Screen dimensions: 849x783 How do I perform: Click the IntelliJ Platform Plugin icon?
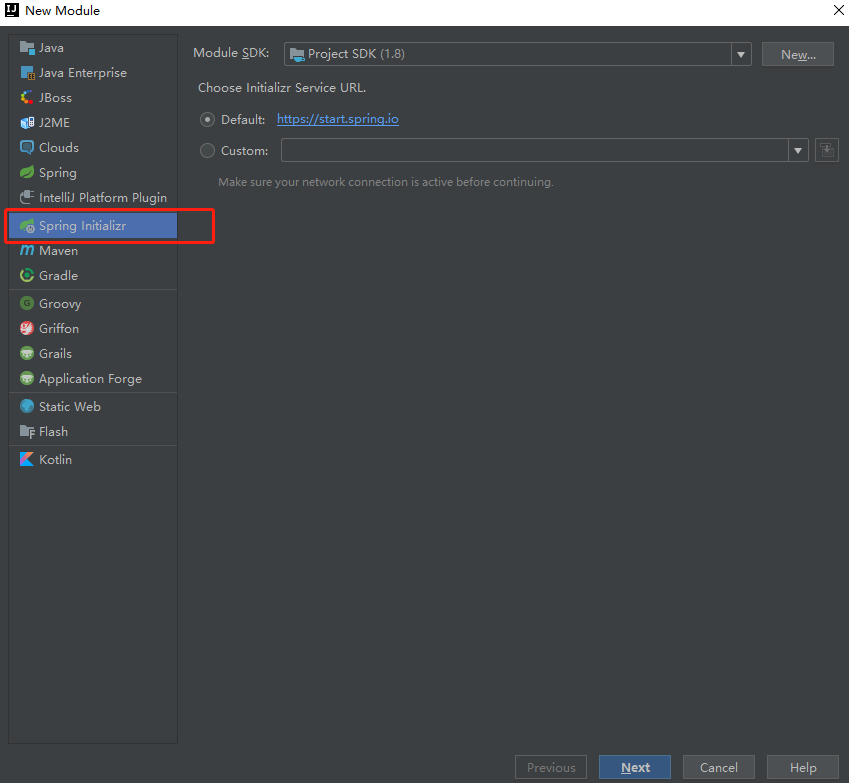pyautogui.click(x=27, y=197)
